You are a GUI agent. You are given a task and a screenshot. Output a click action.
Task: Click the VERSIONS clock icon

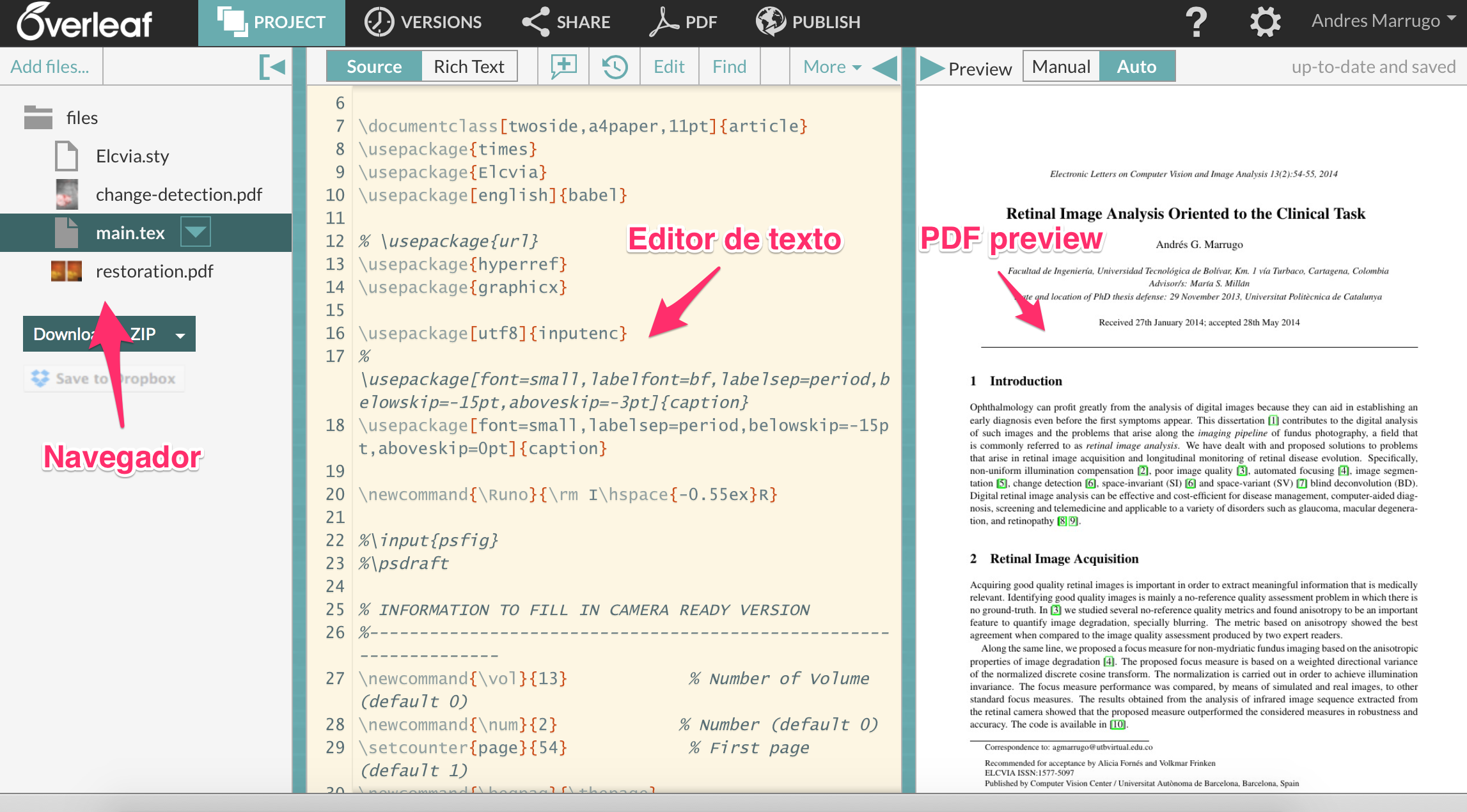[x=379, y=22]
